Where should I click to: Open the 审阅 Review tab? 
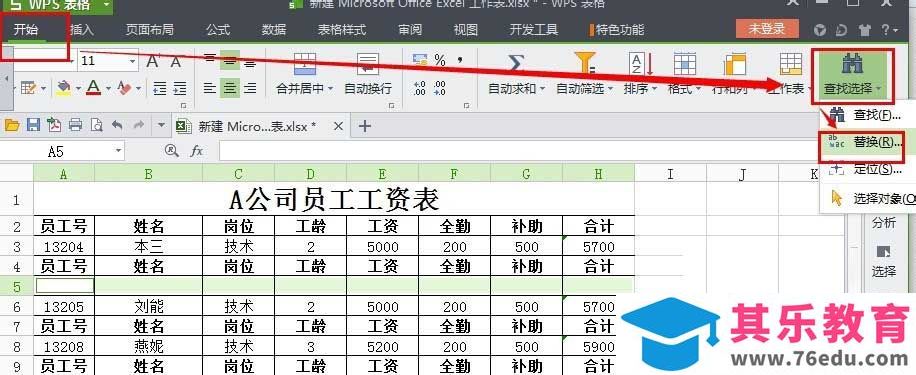coord(410,29)
